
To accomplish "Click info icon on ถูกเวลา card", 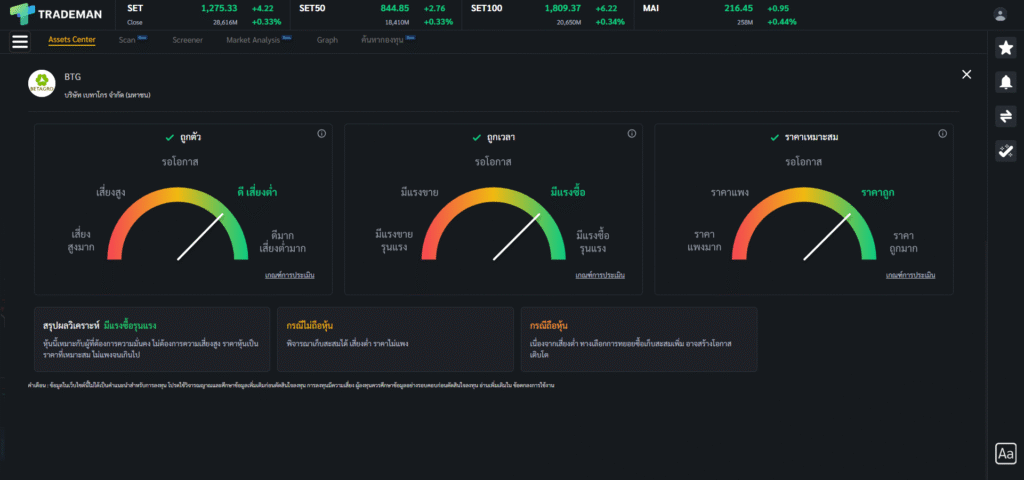I will pos(631,134).
